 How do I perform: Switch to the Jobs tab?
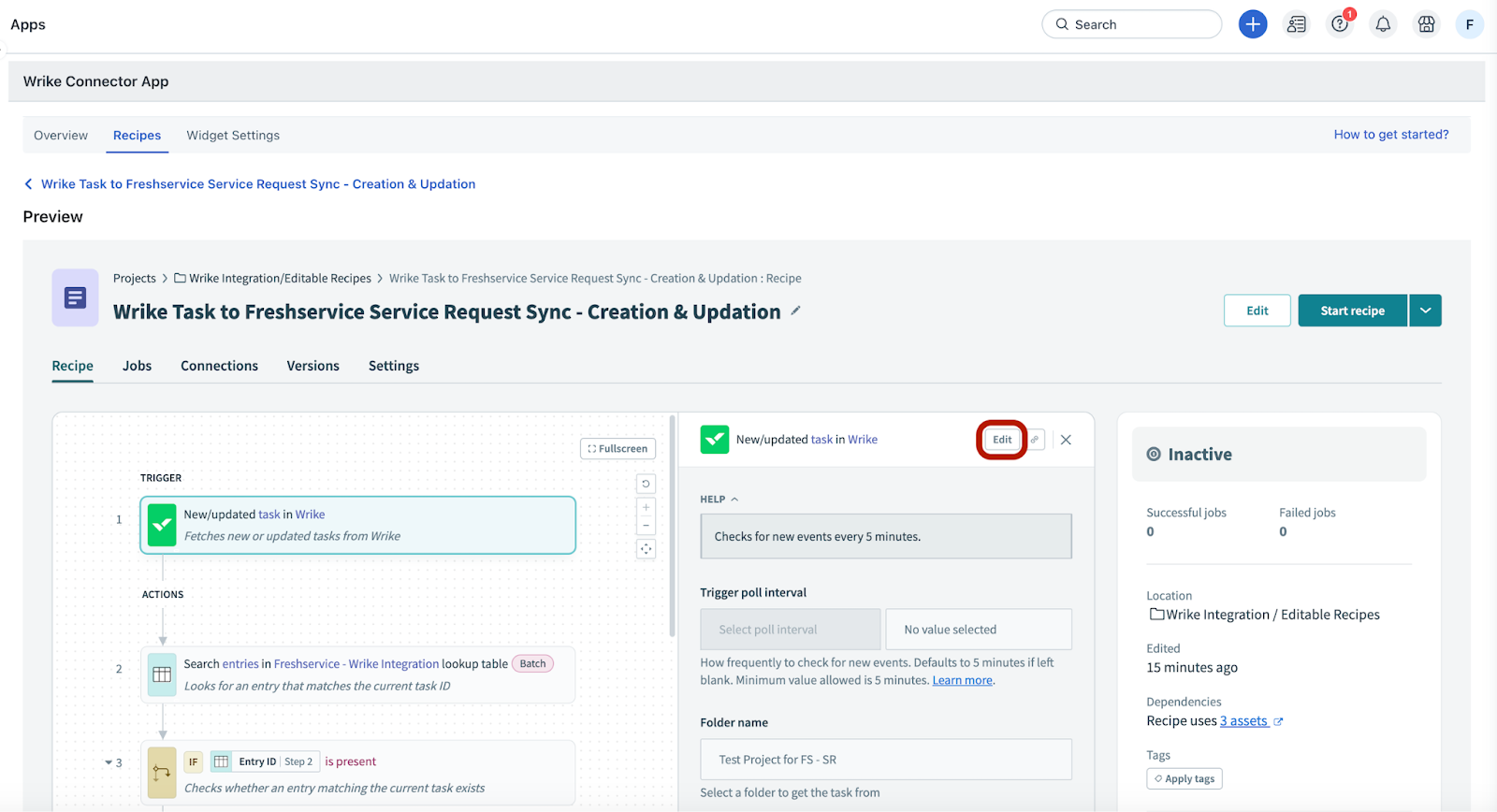pos(137,366)
